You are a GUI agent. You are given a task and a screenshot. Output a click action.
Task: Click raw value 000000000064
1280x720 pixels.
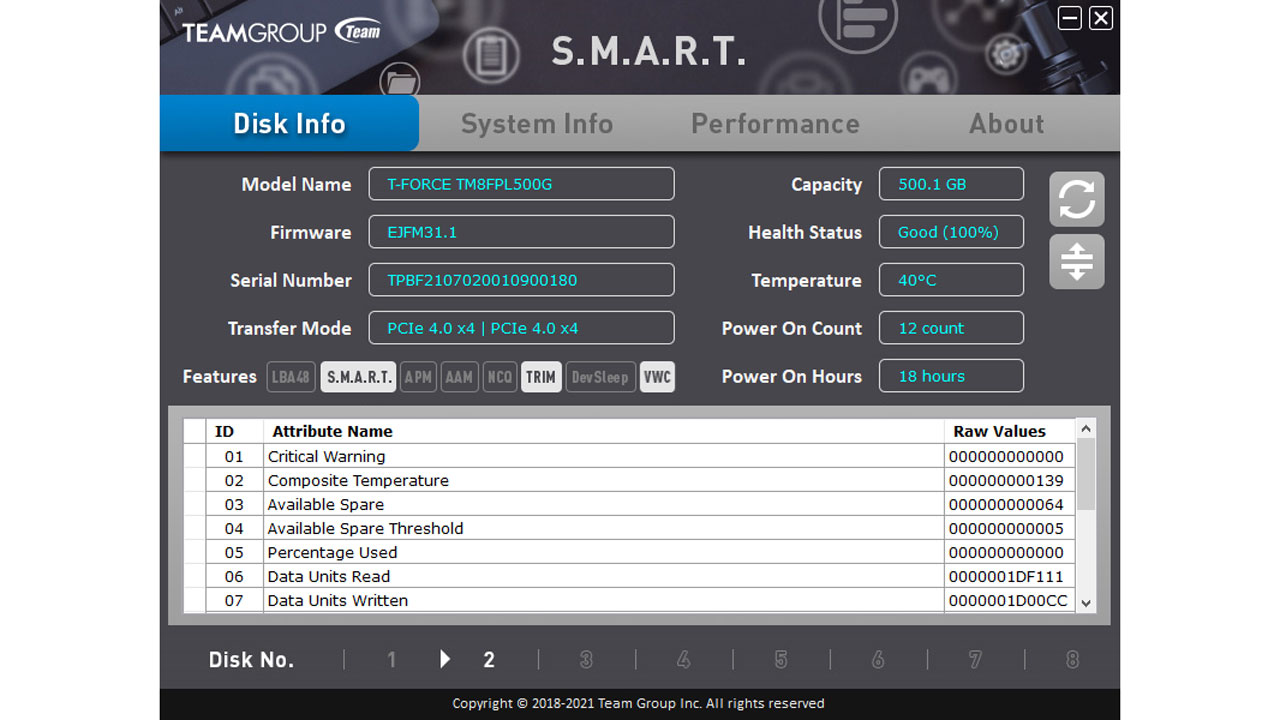tap(1006, 505)
